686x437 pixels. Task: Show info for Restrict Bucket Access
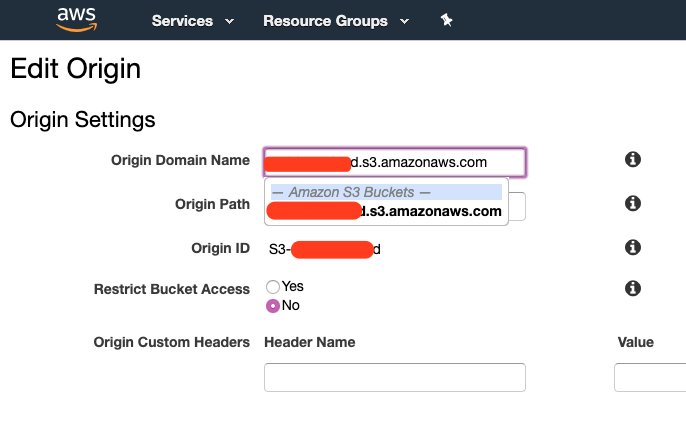click(633, 288)
